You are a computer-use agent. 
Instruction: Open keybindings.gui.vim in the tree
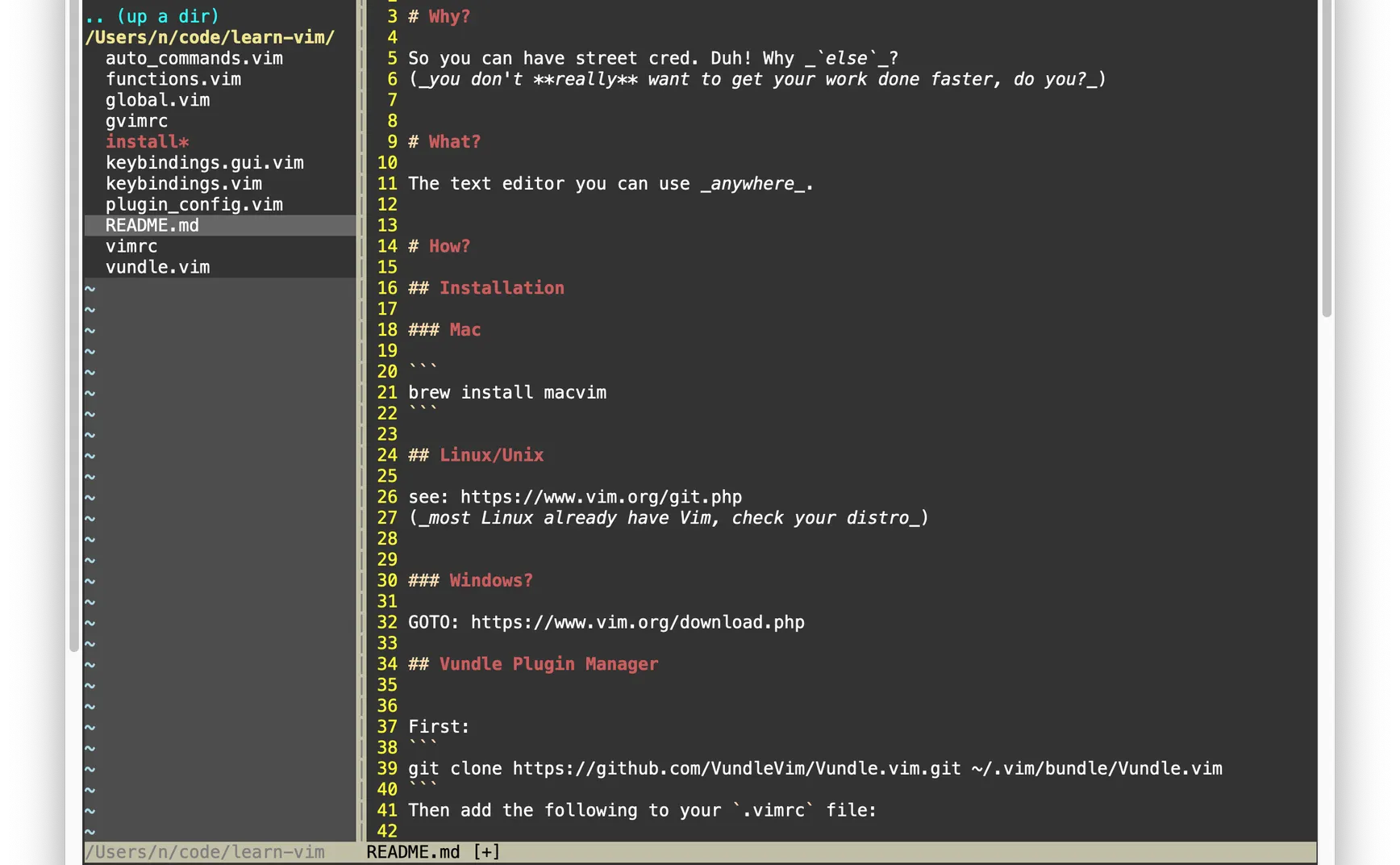(x=205, y=163)
